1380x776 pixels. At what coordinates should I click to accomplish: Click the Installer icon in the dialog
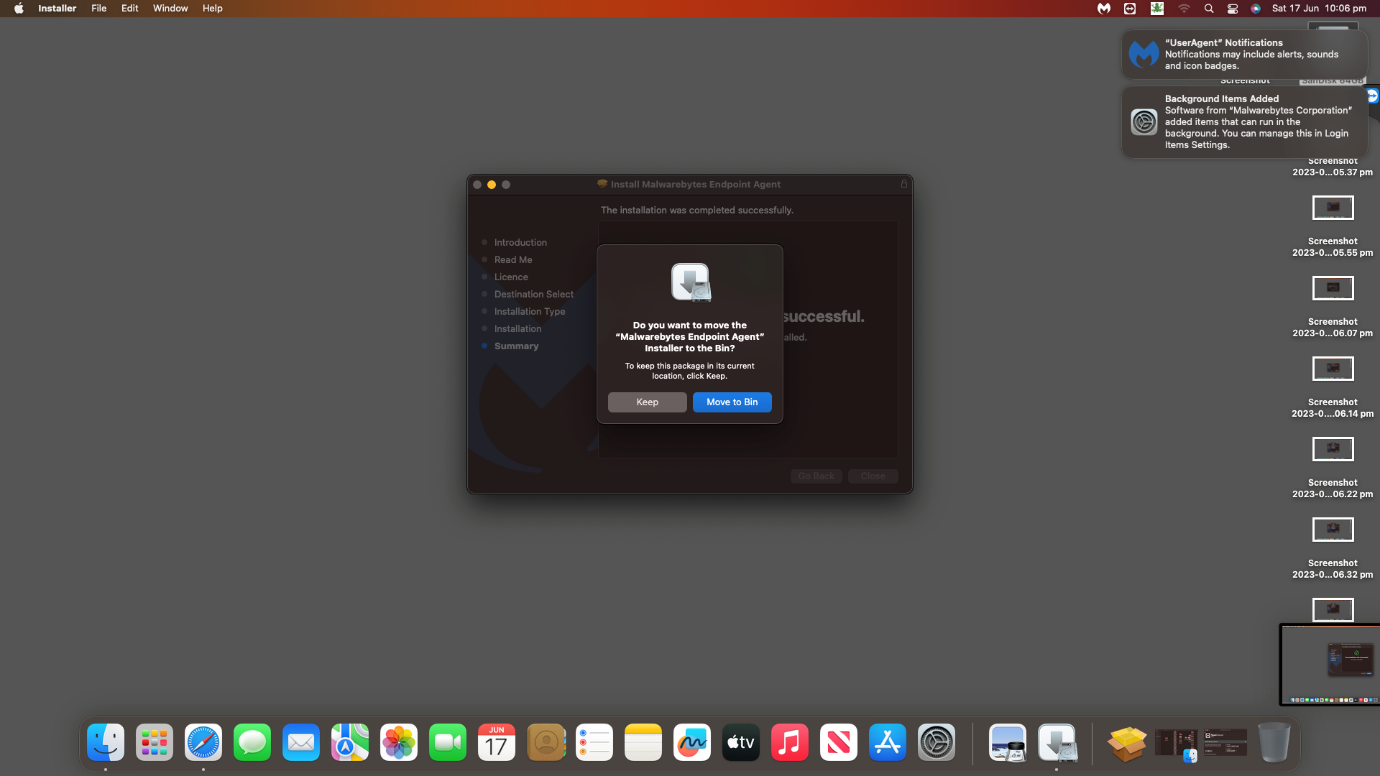690,282
